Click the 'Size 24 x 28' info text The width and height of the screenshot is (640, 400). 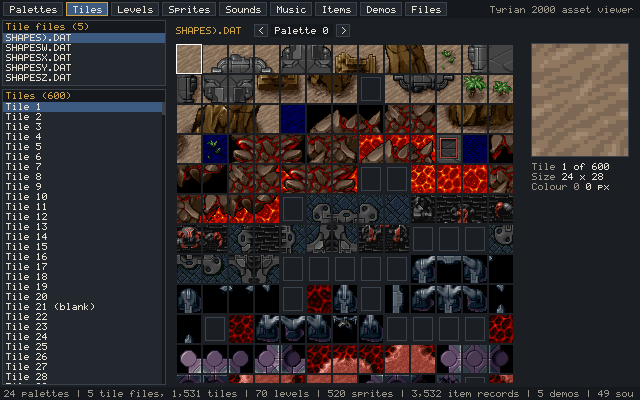click(x=567, y=177)
